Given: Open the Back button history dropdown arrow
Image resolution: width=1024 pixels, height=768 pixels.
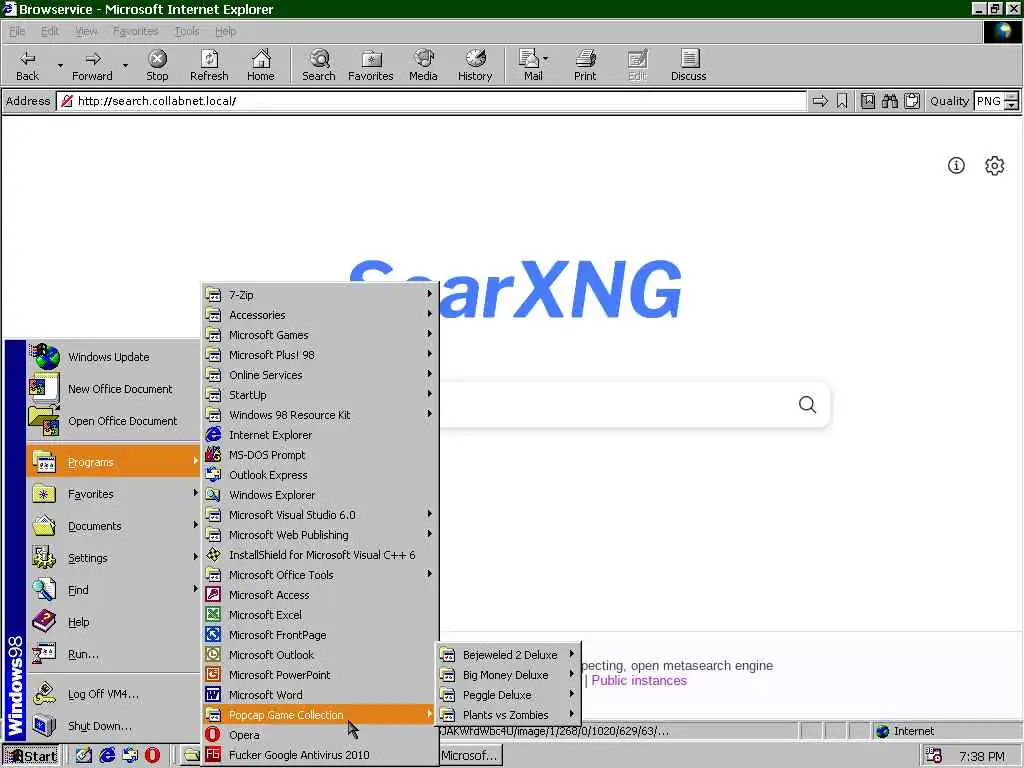Looking at the screenshot, I should [60, 65].
